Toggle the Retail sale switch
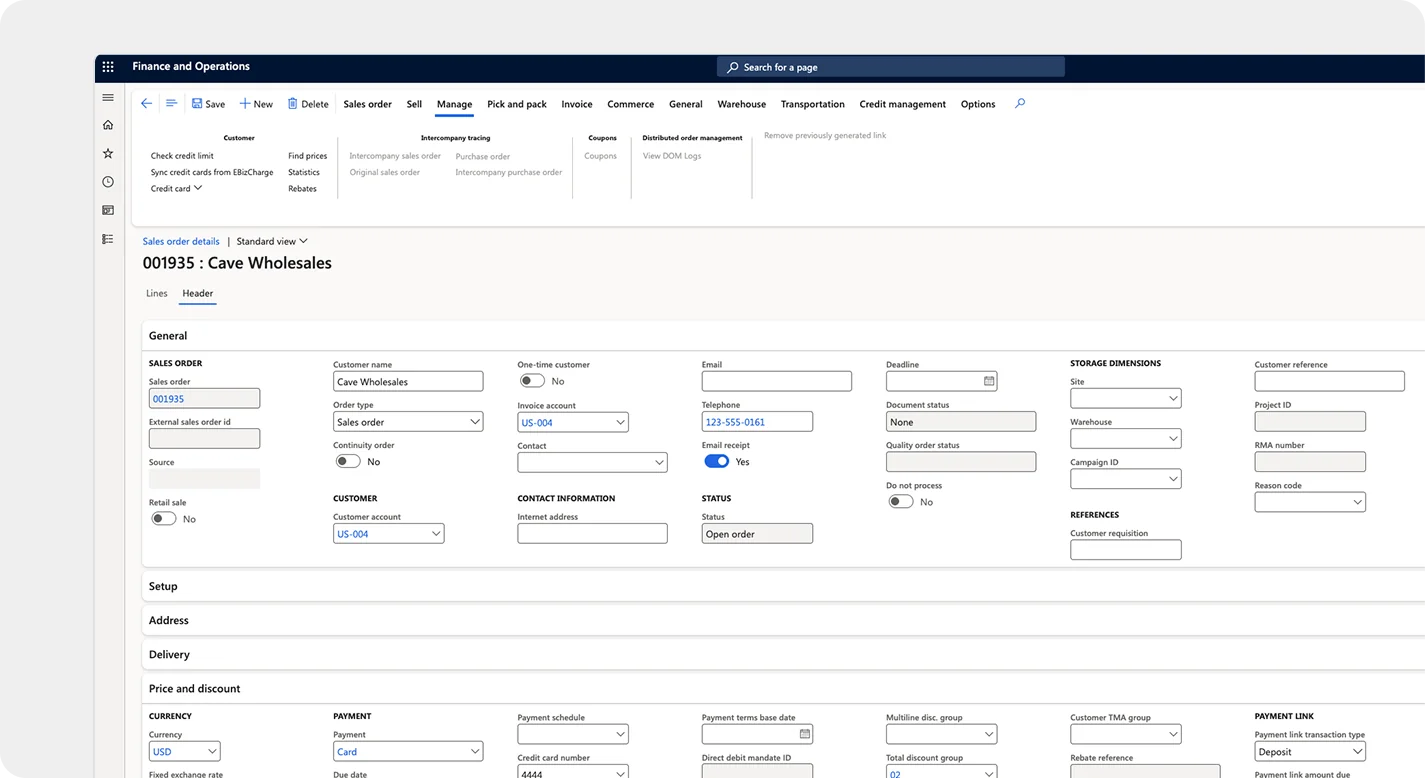The width and height of the screenshot is (1425, 778). point(164,519)
